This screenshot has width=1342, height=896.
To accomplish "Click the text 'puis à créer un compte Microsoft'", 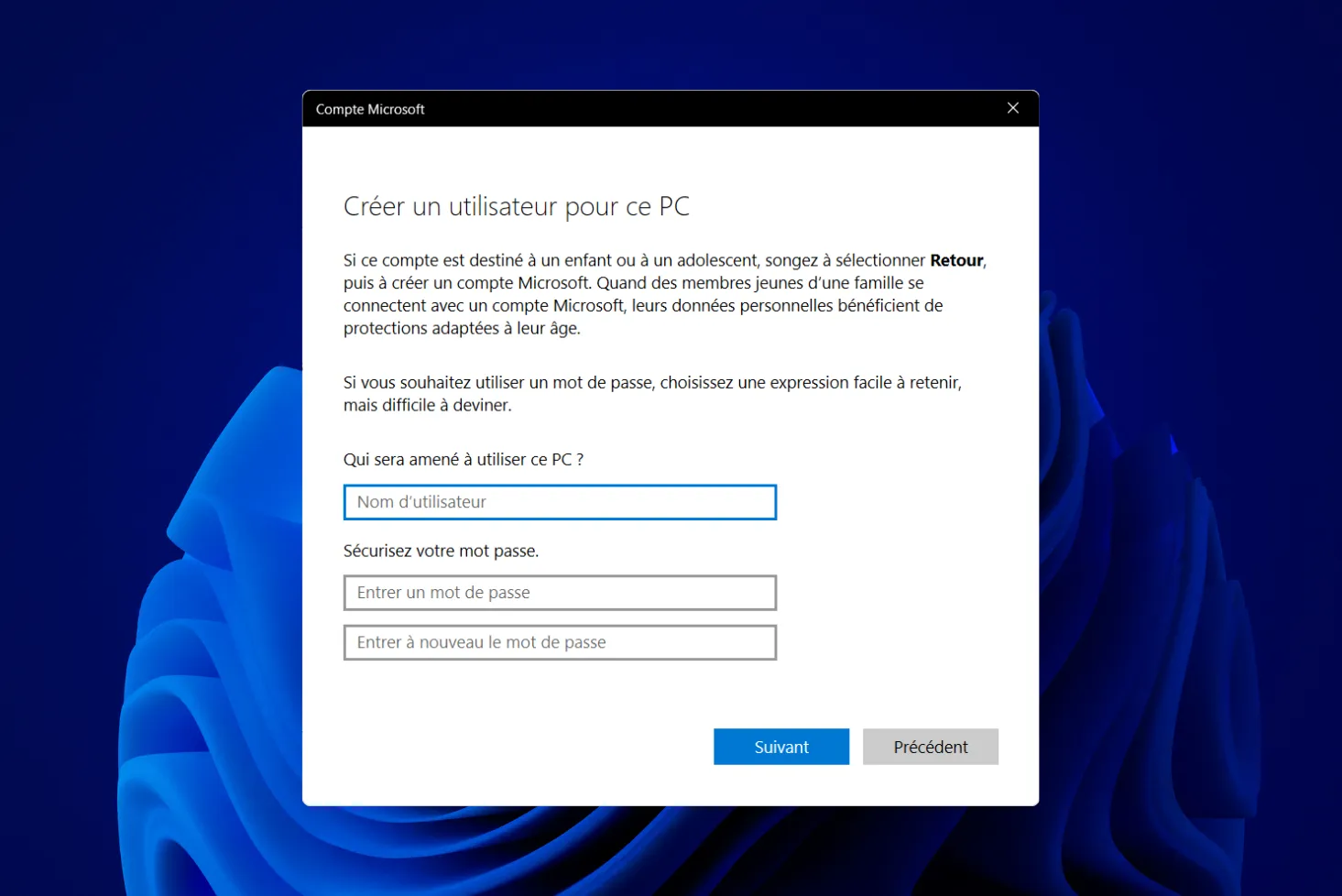I will (466, 283).
